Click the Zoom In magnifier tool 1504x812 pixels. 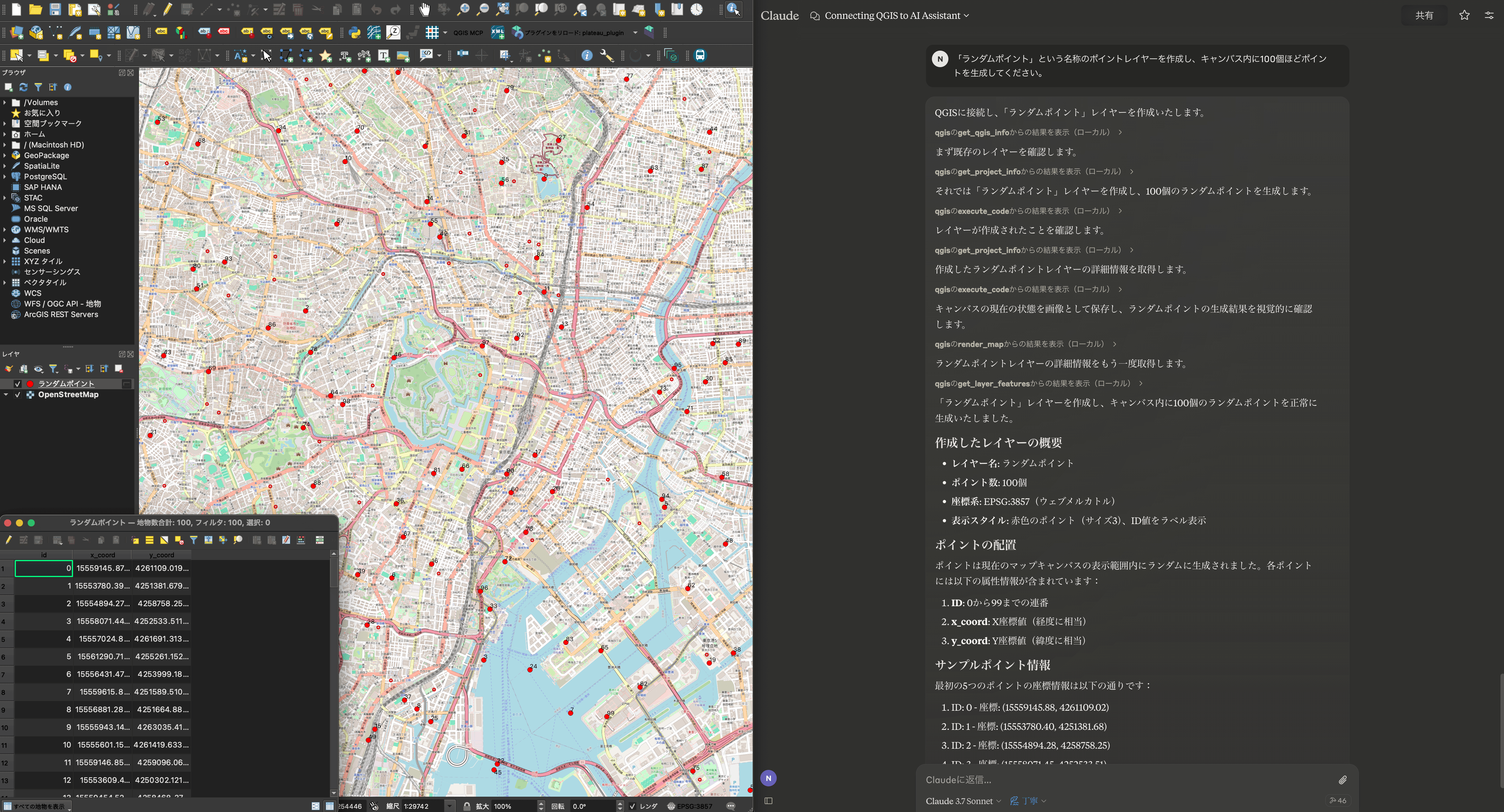[463, 9]
